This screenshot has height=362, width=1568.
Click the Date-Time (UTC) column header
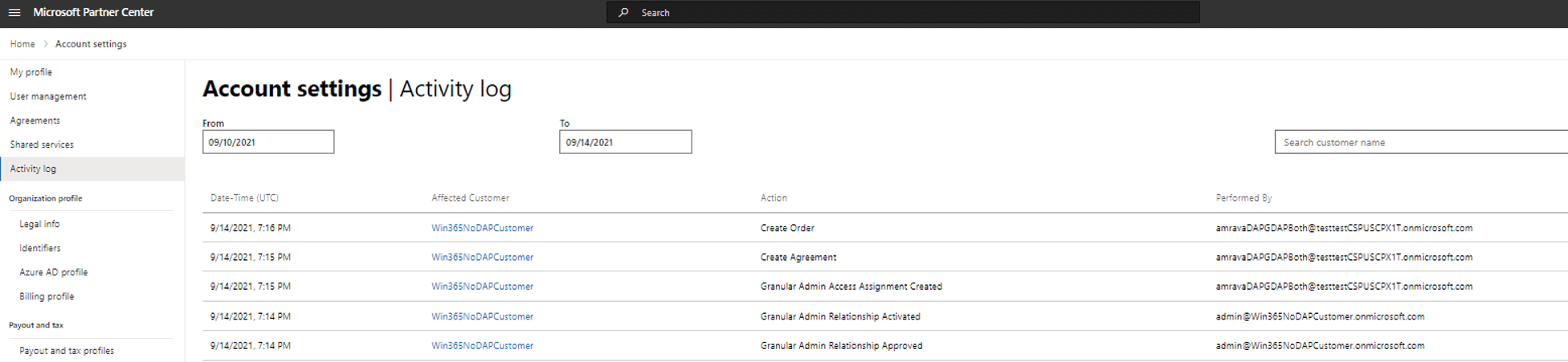244,197
